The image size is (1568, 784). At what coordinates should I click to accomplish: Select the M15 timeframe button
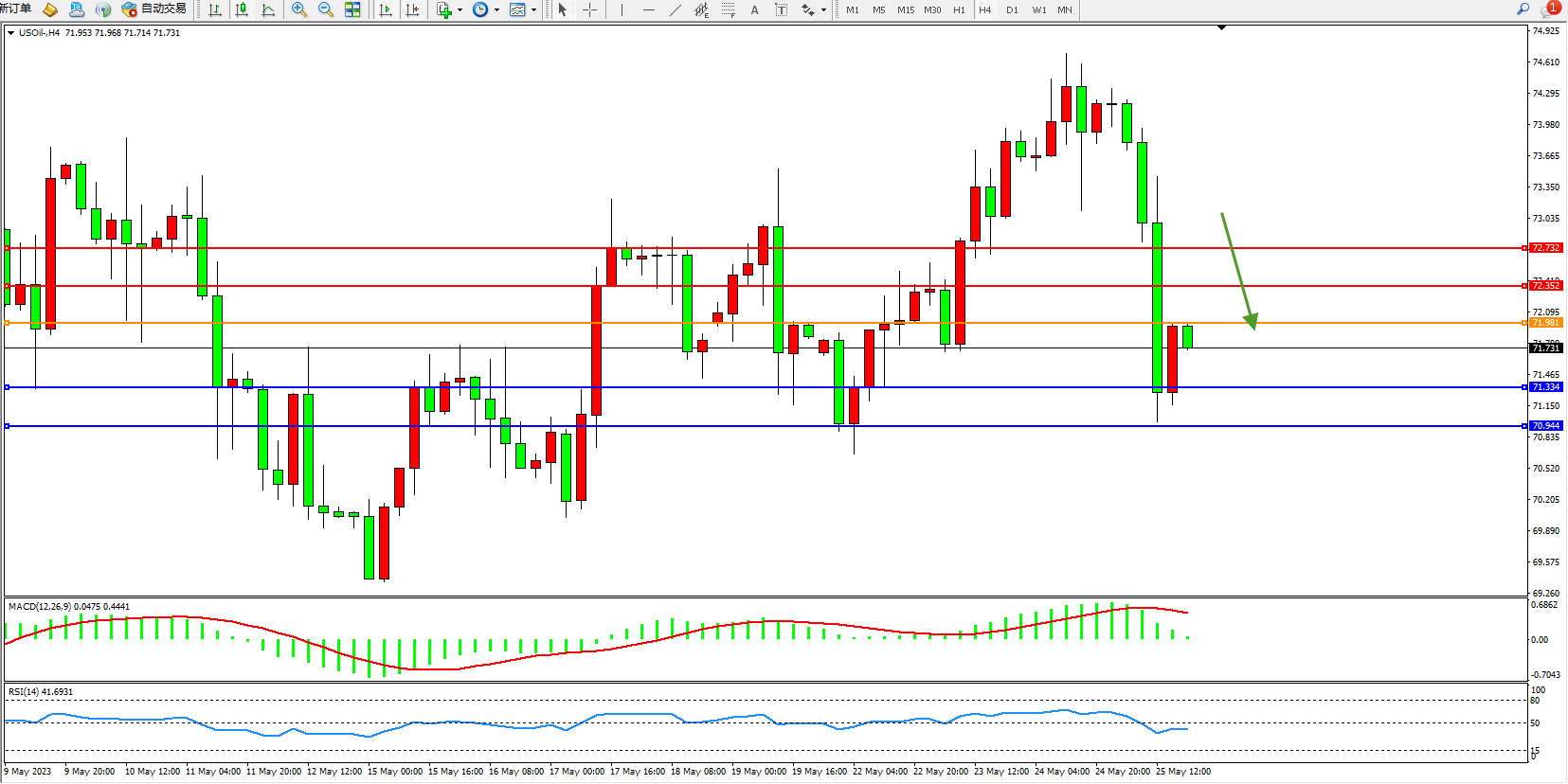pyautogui.click(x=906, y=9)
